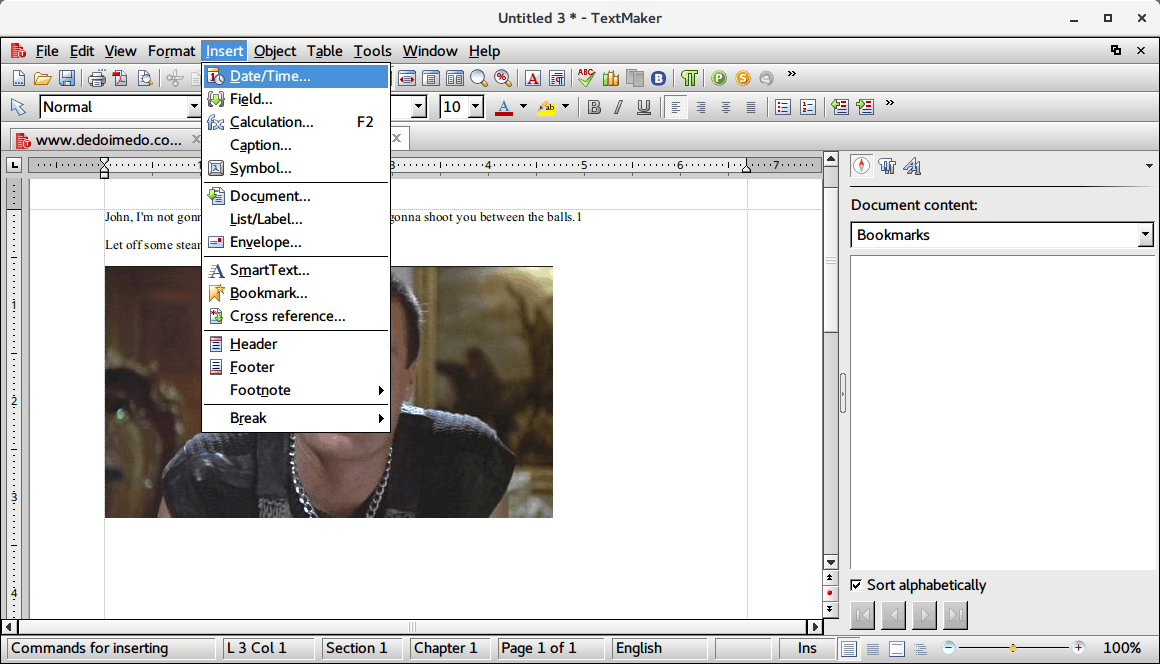Open the Normal paragraph style dropdown
This screenshot has width=1160, height=664.
pyautogui.click(x=194, y=107)
